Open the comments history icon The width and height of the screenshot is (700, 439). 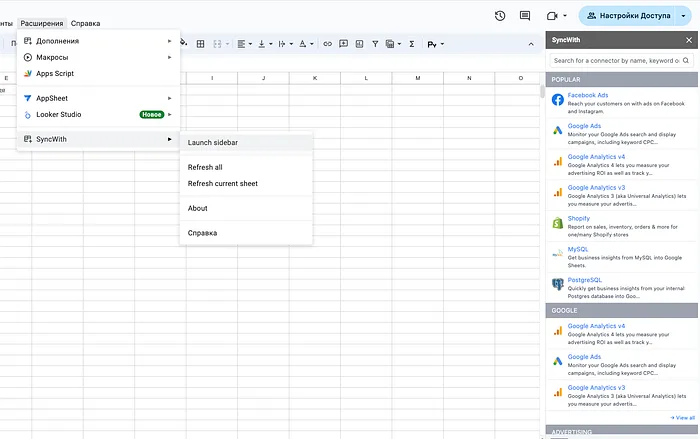pos(525,16)
